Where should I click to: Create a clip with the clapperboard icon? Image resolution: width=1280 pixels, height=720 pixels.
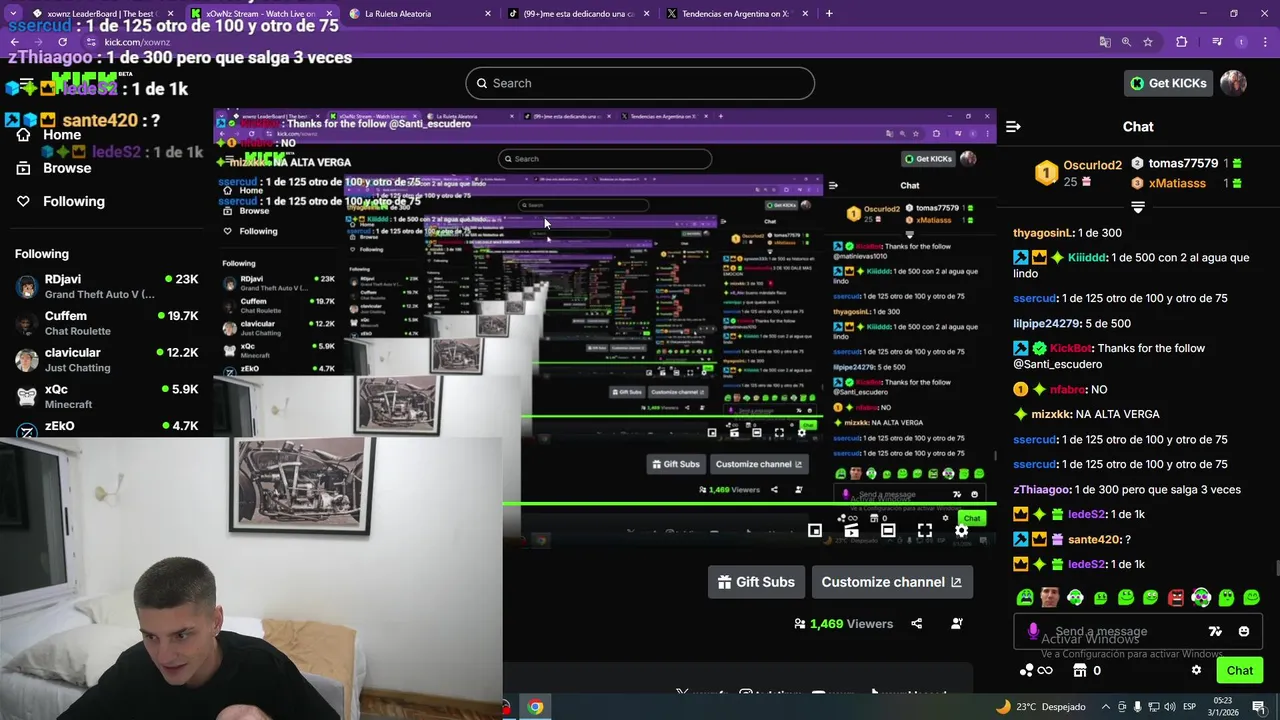[x=851, y=531]
